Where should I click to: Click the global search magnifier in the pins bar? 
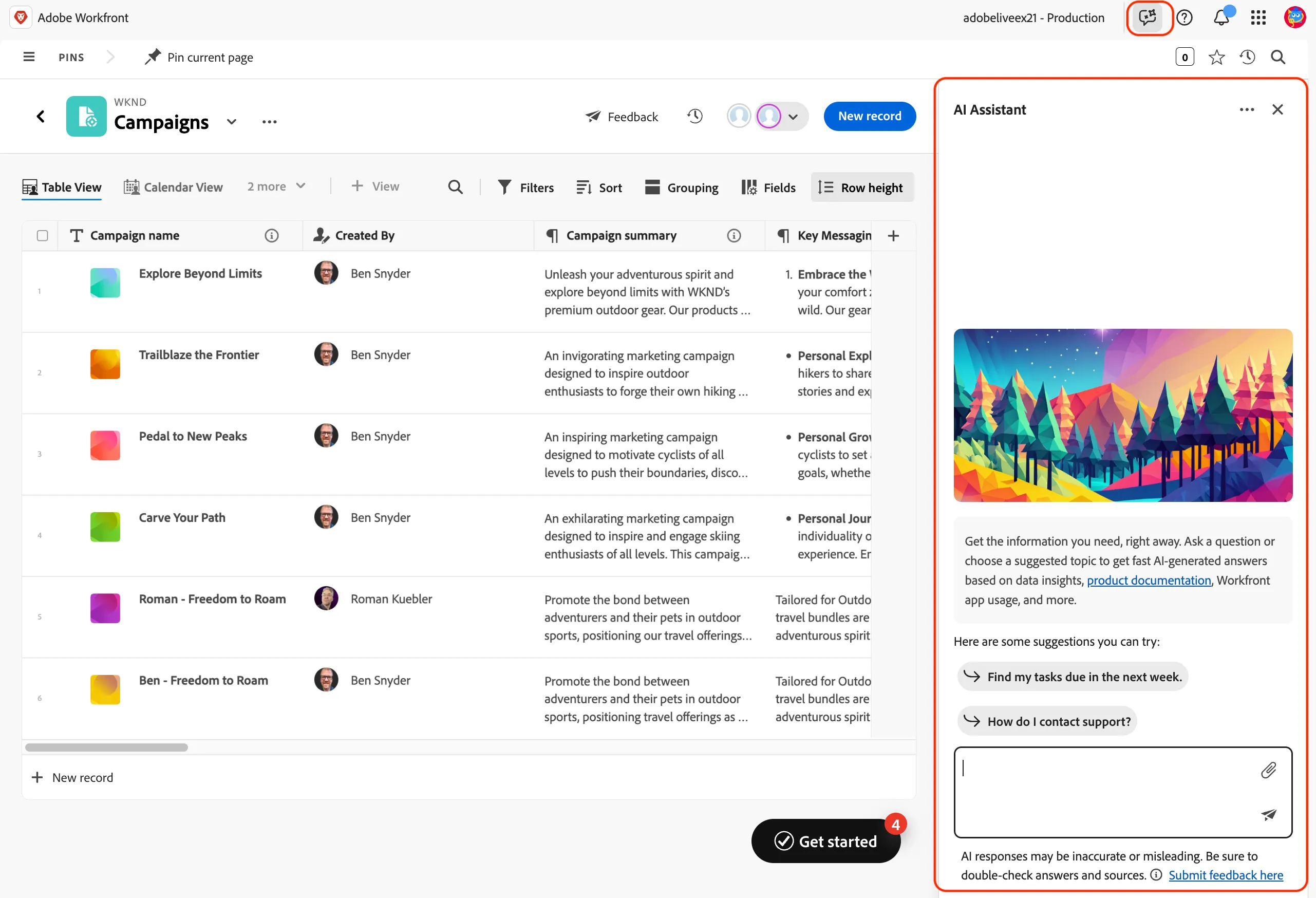pos(1277,57)
